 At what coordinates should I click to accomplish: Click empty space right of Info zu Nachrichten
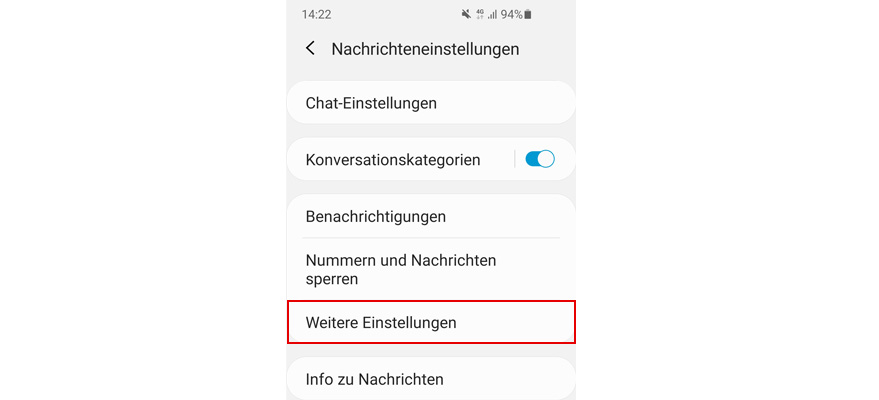coord(510,379)
